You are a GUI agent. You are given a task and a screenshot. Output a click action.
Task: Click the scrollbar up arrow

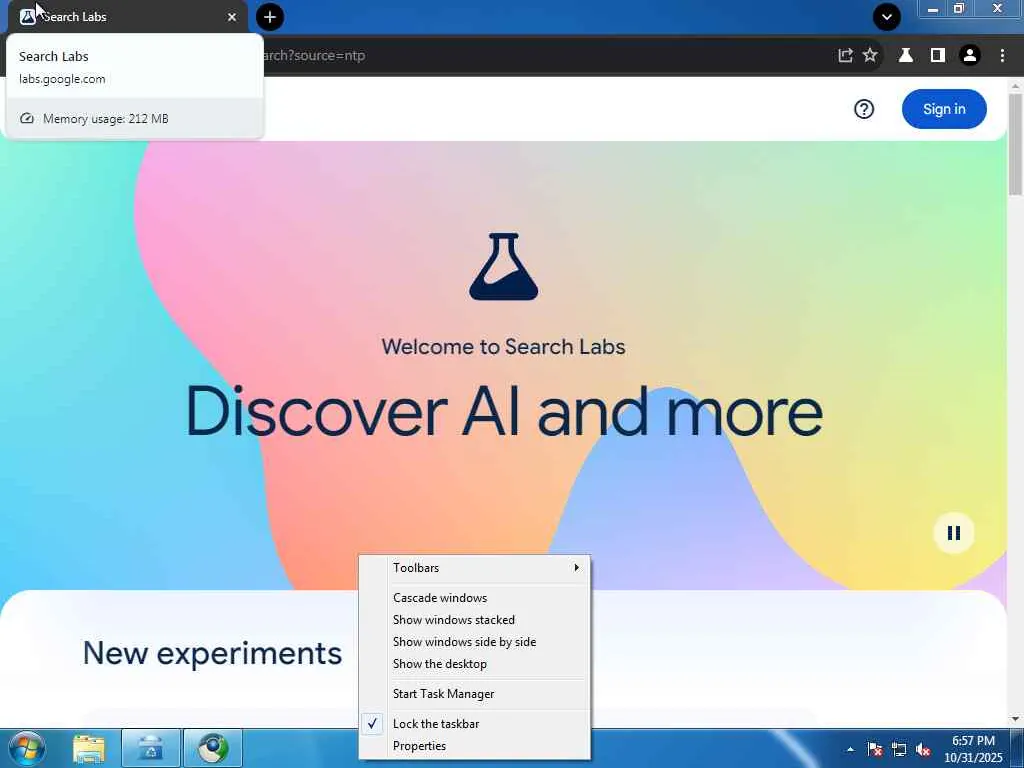[x=1015, y=86]
